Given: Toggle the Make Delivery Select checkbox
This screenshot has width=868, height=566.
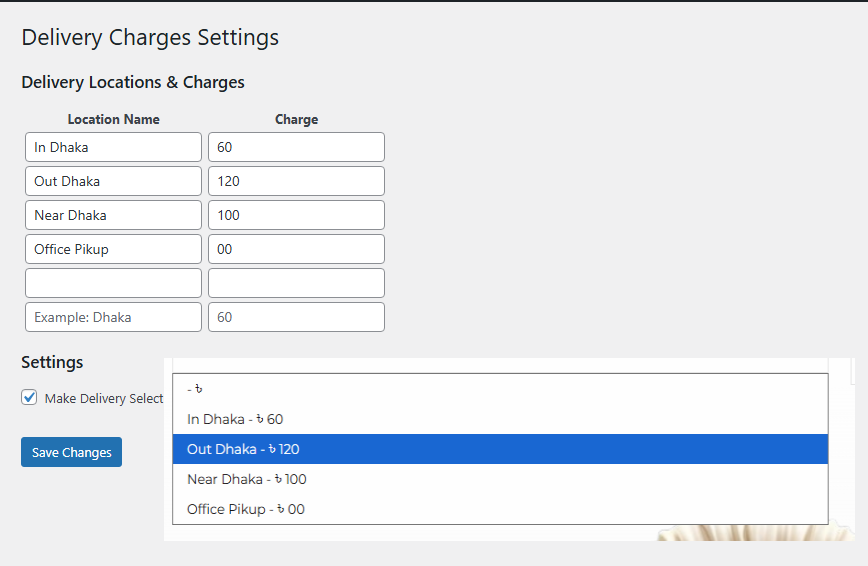Looking at the screenshot, I should pos(29,398).
